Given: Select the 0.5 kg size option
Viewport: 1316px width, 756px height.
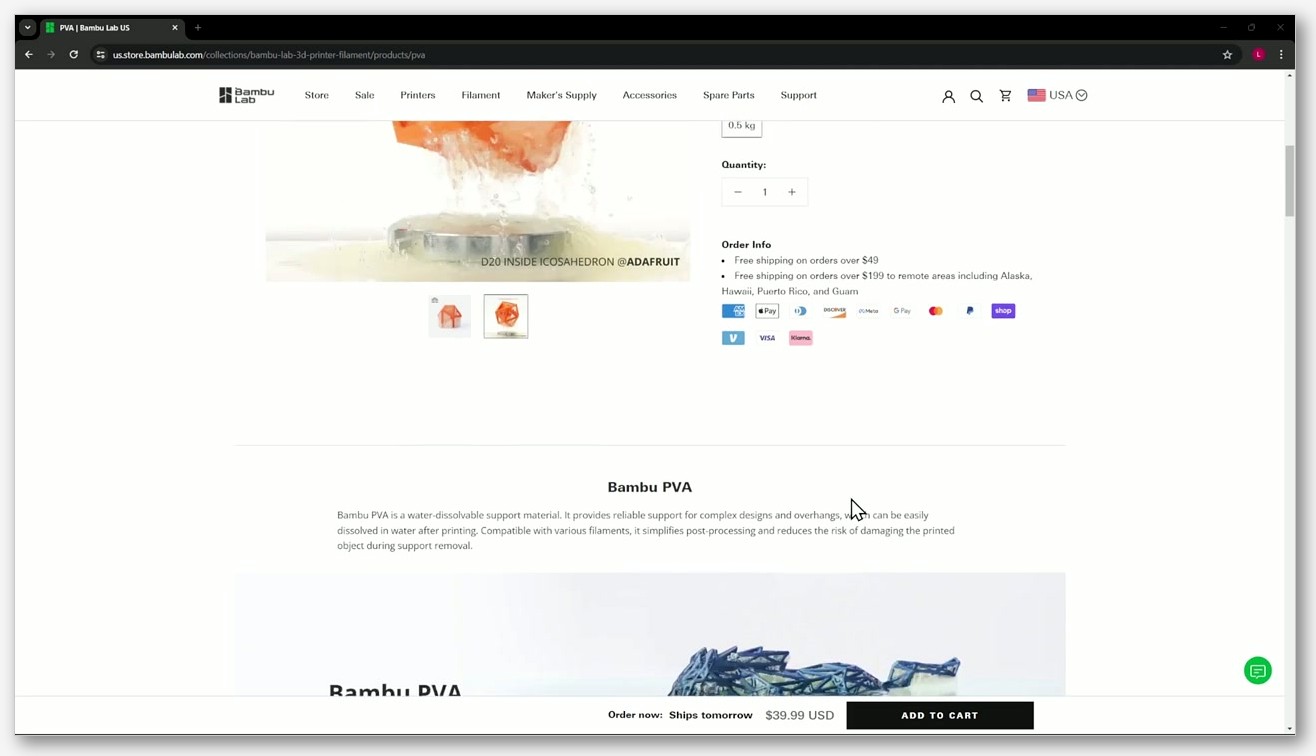Looking at the screenshot, I should pos(741,125).
